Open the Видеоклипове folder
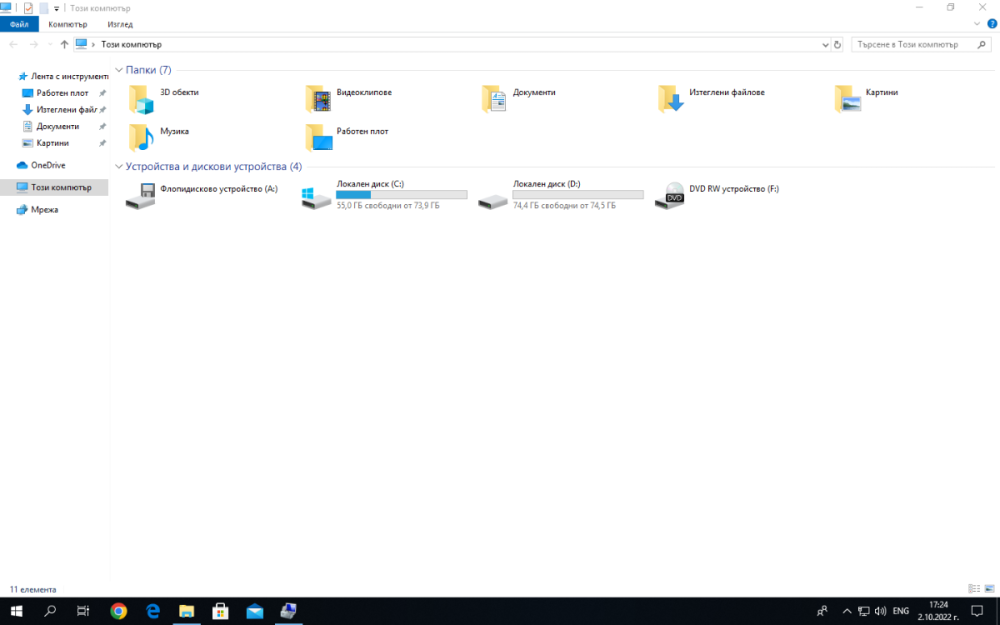The width and height of the screenshot is (1000, 625). tap(318, 98)
